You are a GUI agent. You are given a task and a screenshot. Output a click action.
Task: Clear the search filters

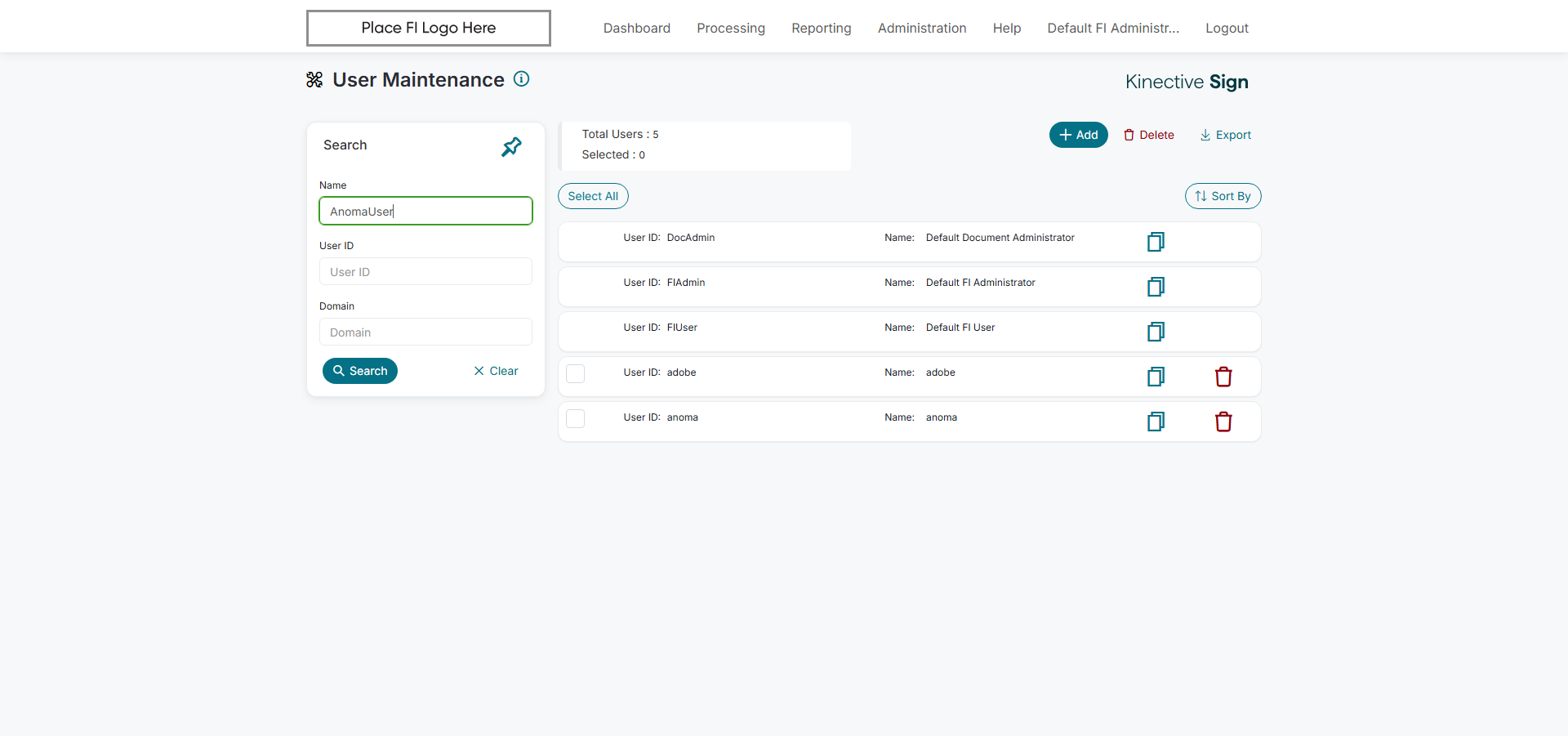496,371
